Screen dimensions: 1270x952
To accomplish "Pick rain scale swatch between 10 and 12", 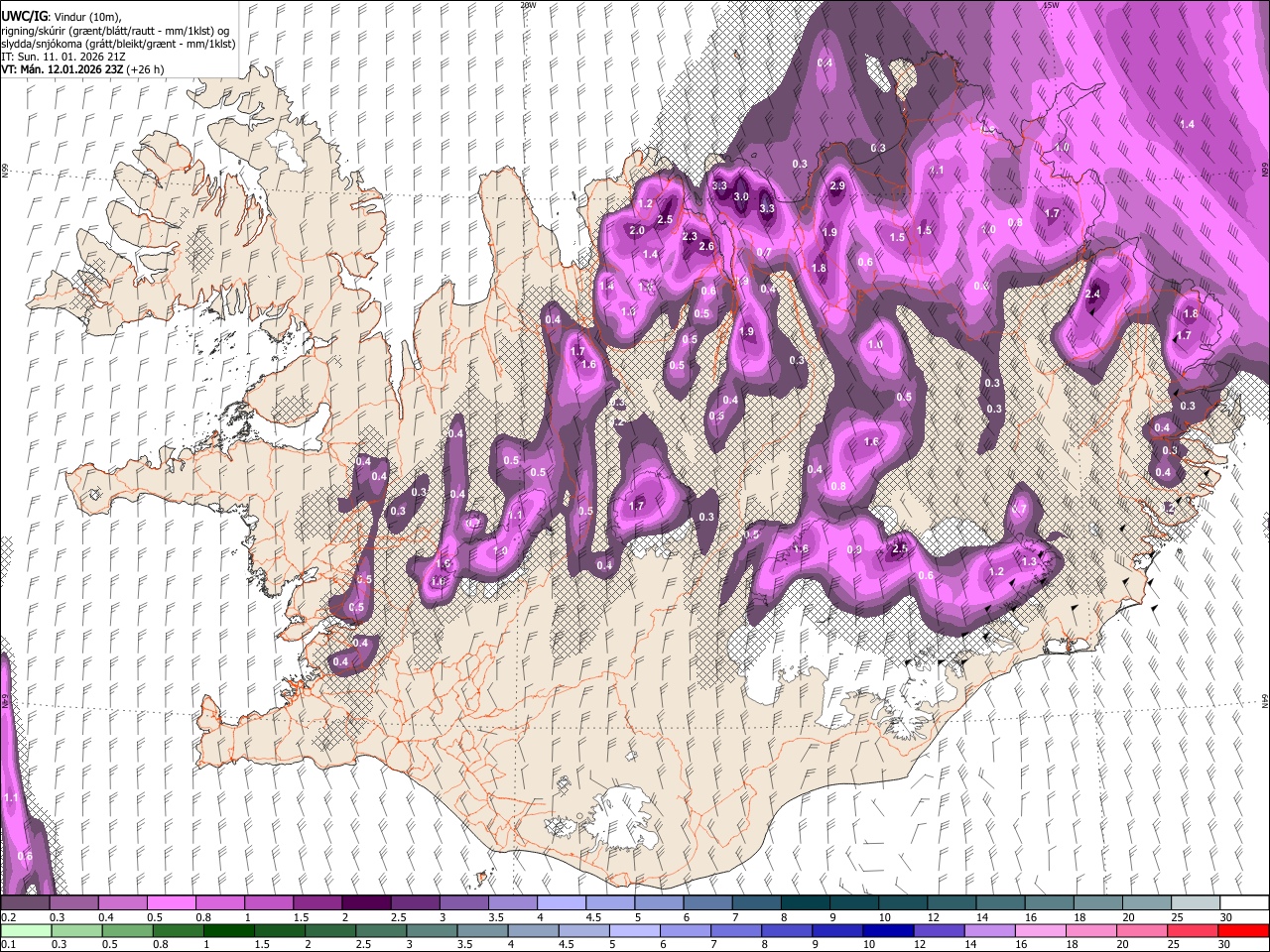I will point(887,931).
